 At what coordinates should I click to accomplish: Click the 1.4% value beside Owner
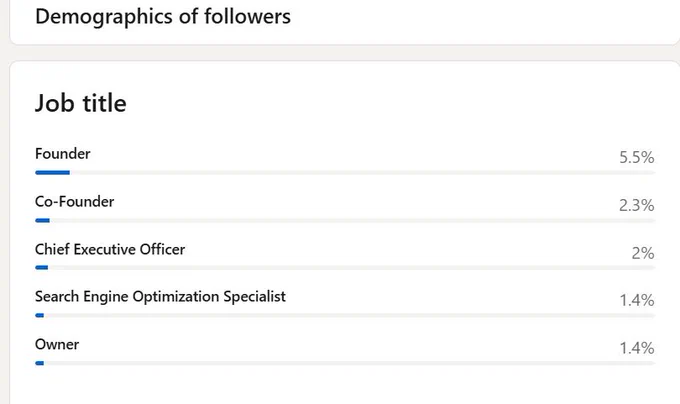point(637,348)
